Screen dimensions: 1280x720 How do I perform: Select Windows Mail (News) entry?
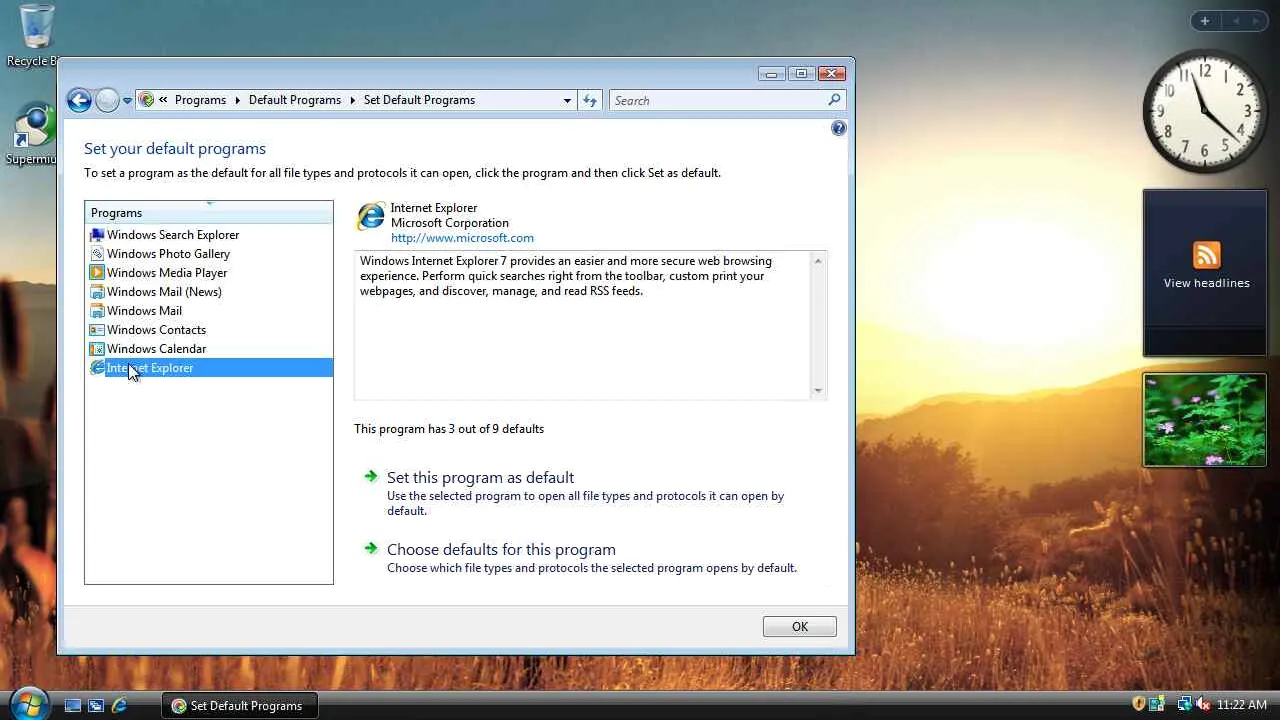coord(164,292)
